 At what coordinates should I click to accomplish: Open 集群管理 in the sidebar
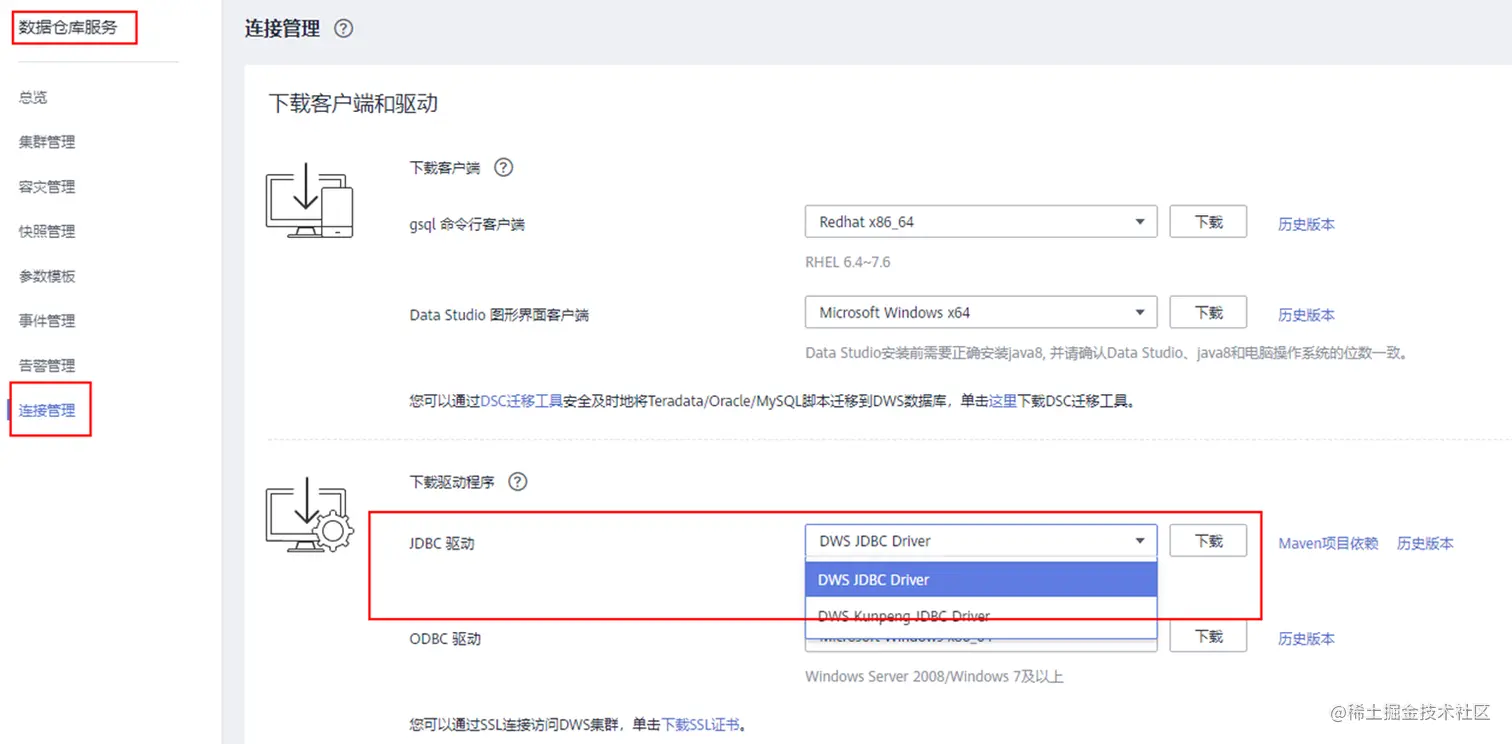(47, 142)
